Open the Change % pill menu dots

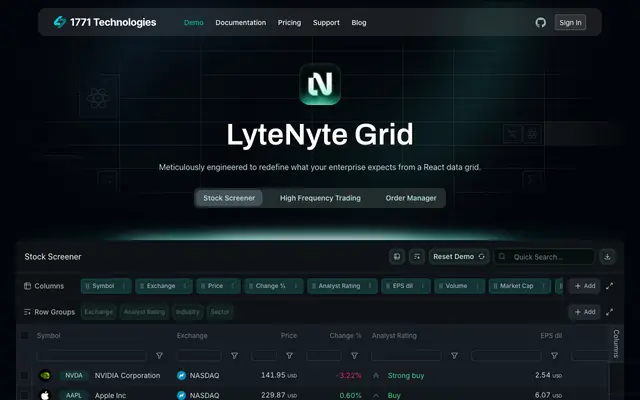tap(296, 286)
